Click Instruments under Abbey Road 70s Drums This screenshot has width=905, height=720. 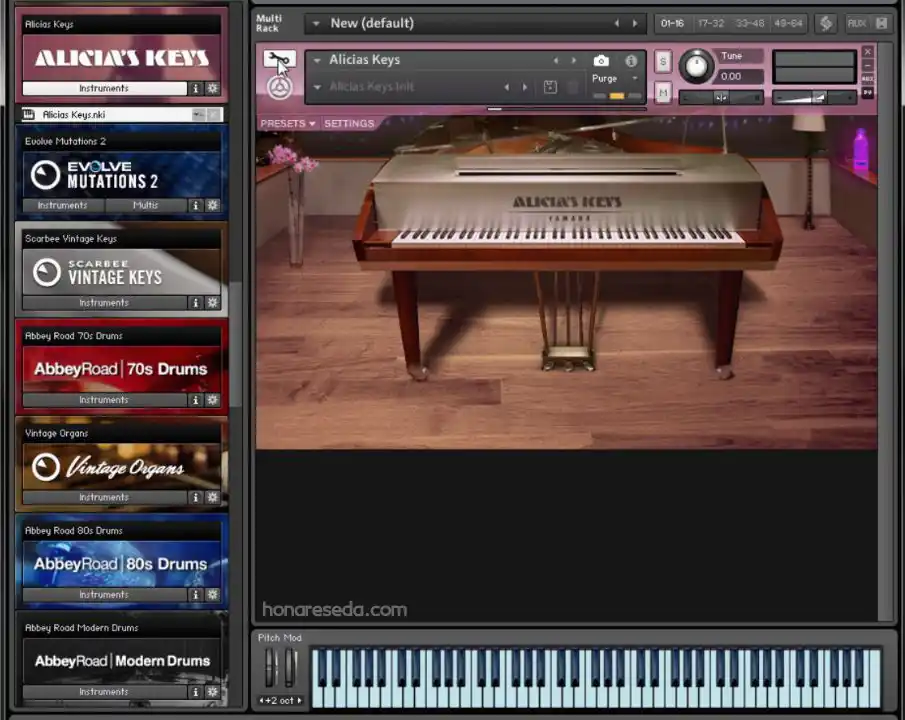click(104, 400)
